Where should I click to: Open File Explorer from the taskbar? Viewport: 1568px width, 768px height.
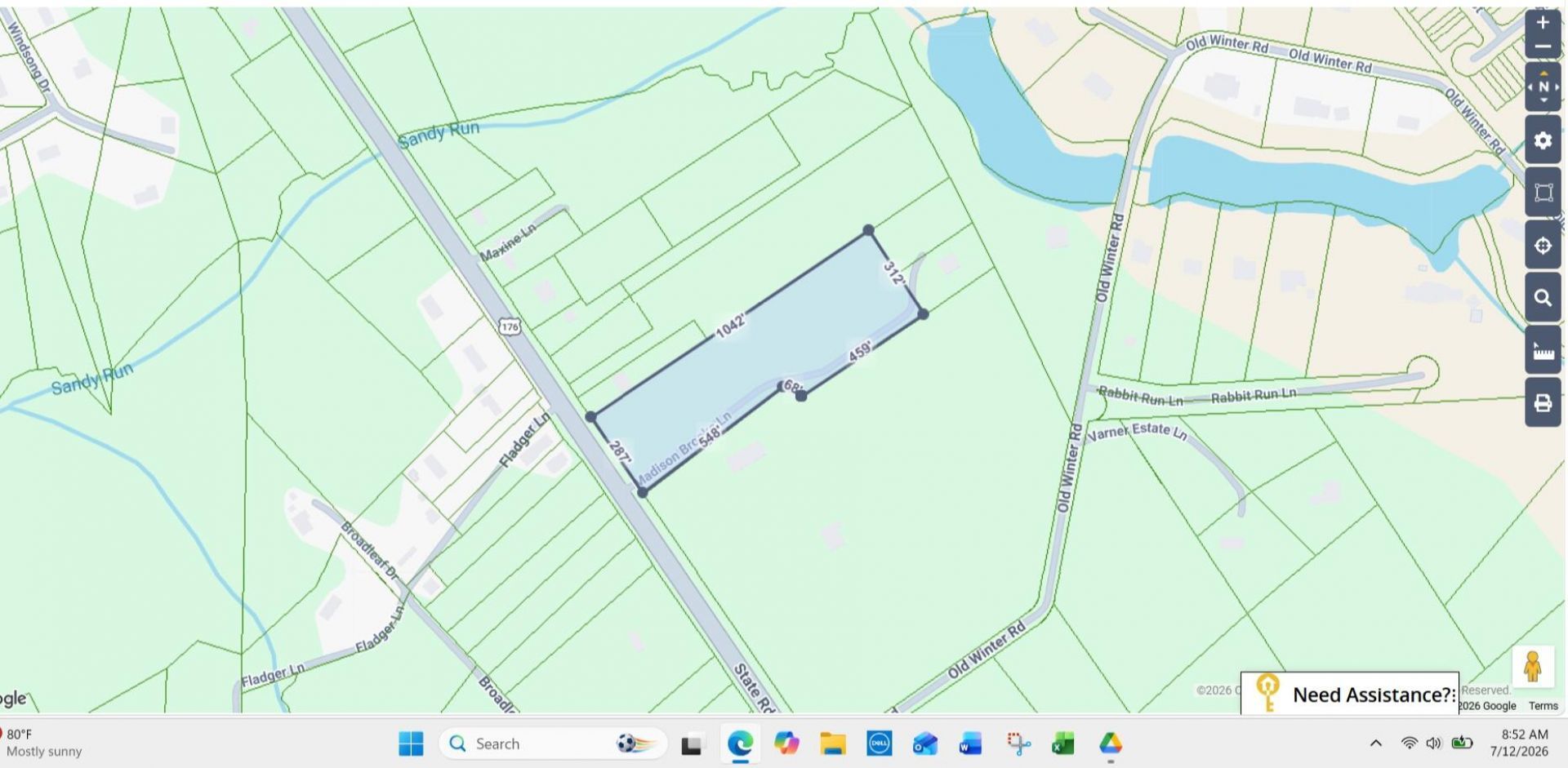point(833,744)
